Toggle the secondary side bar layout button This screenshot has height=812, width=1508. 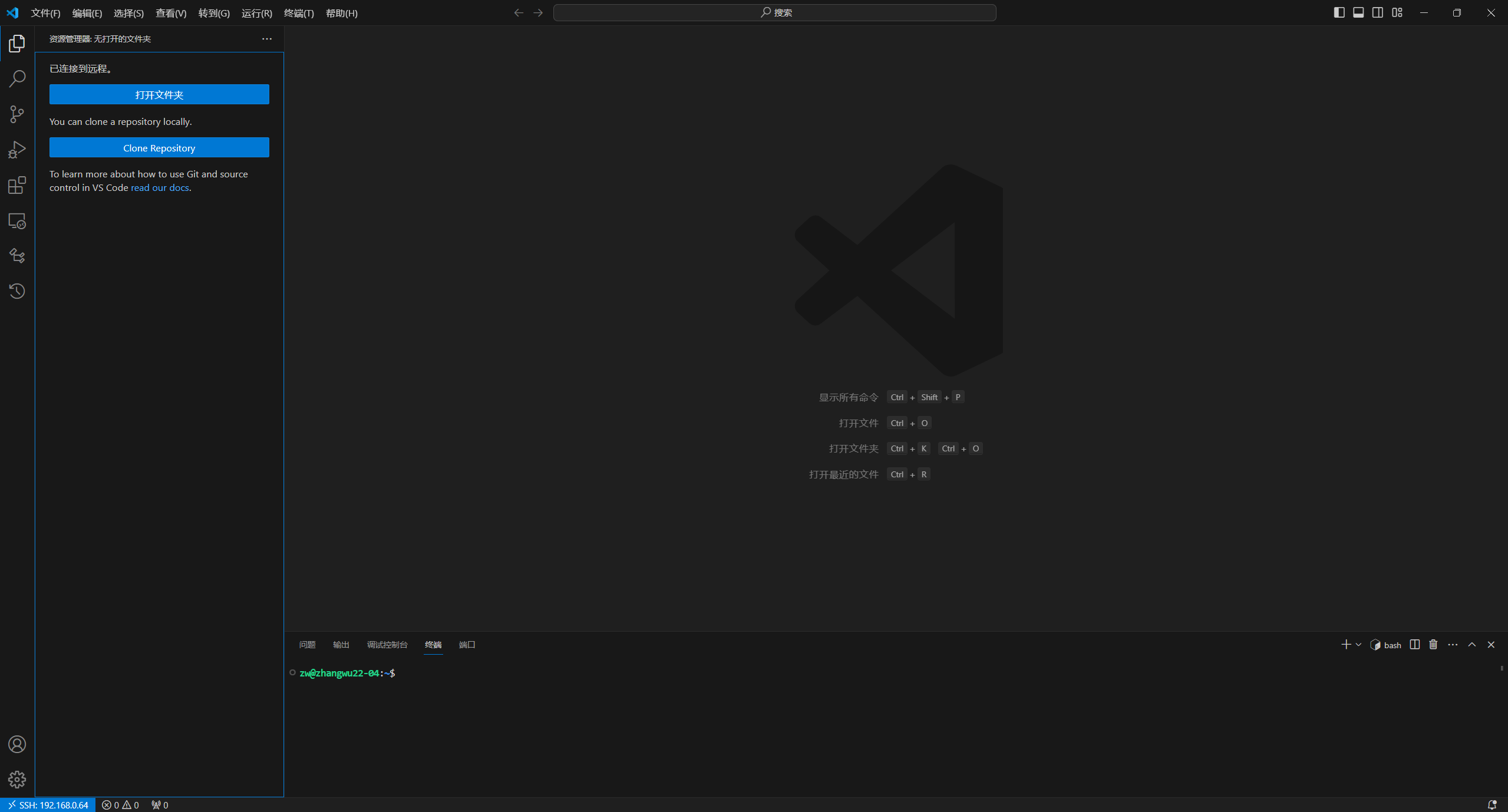[x=1378, y=12]
